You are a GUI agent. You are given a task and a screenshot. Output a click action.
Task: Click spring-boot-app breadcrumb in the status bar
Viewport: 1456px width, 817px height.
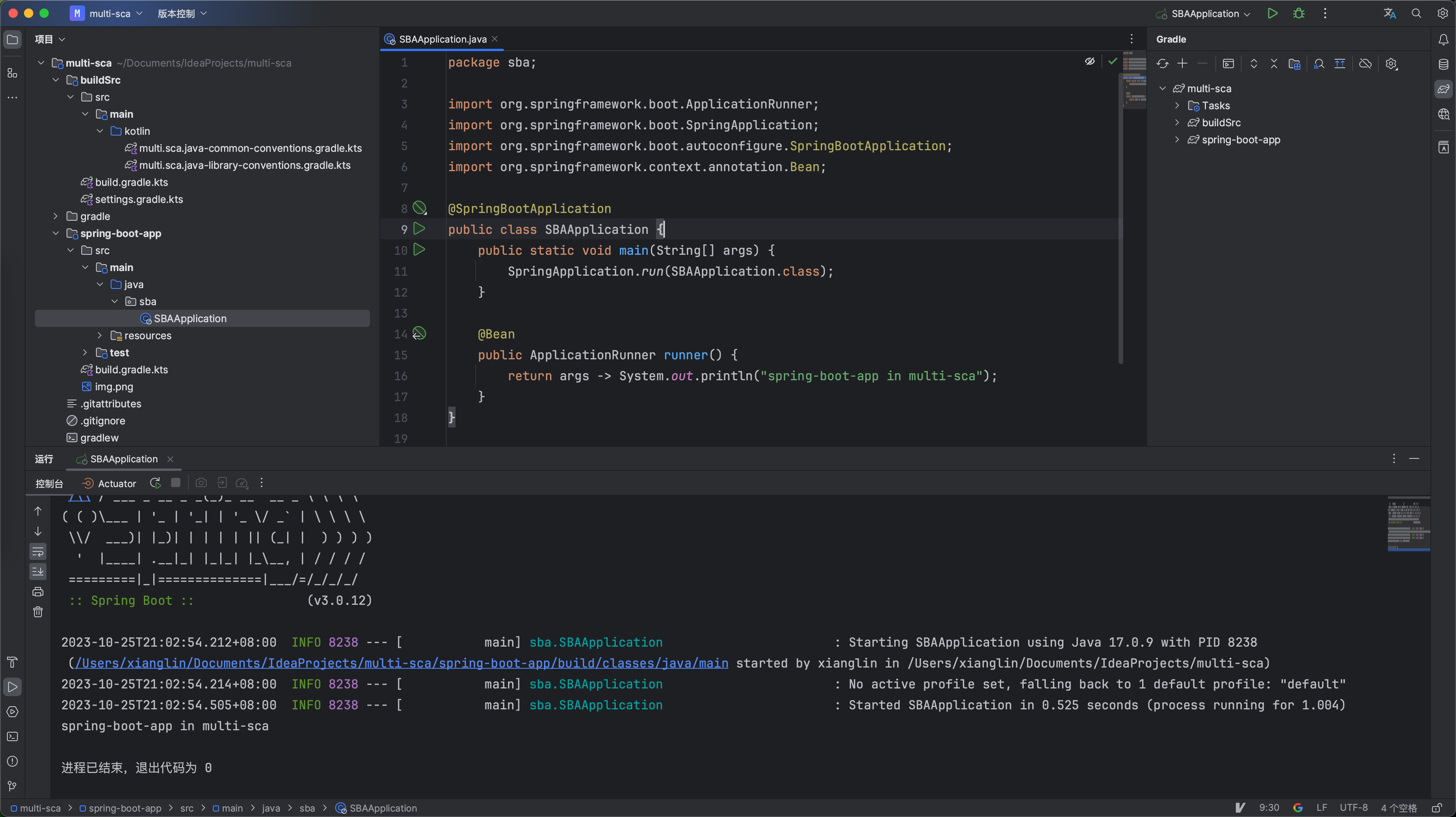point(120,808)
